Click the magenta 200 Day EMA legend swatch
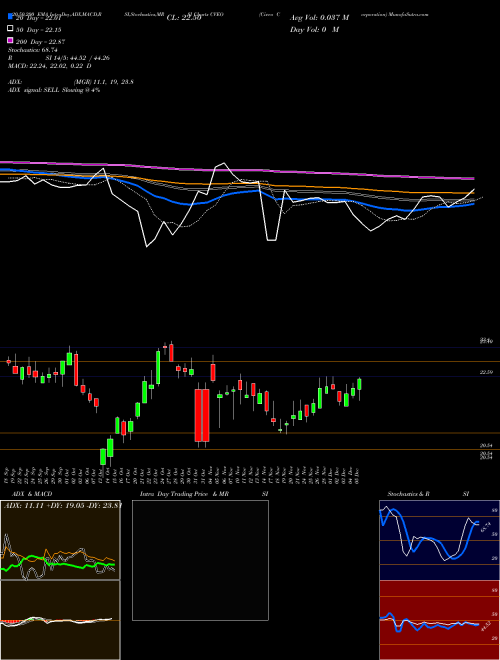Image resolution: width=500 pixels, height=660 pixels. click(x=10, y=41)
